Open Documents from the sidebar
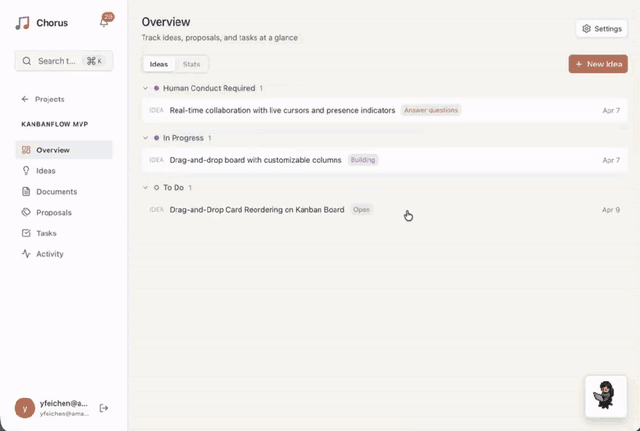Image resolution: width=640 pixels, height=431 pixels. [56, 192]
